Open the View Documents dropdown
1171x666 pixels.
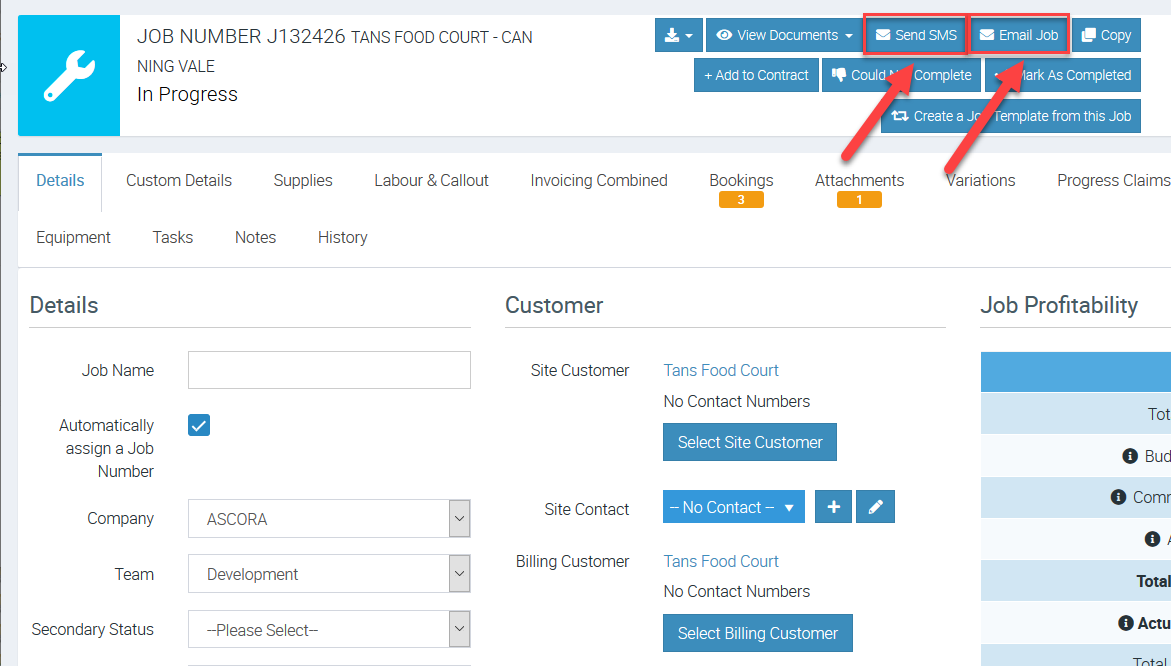coord(784,35)
